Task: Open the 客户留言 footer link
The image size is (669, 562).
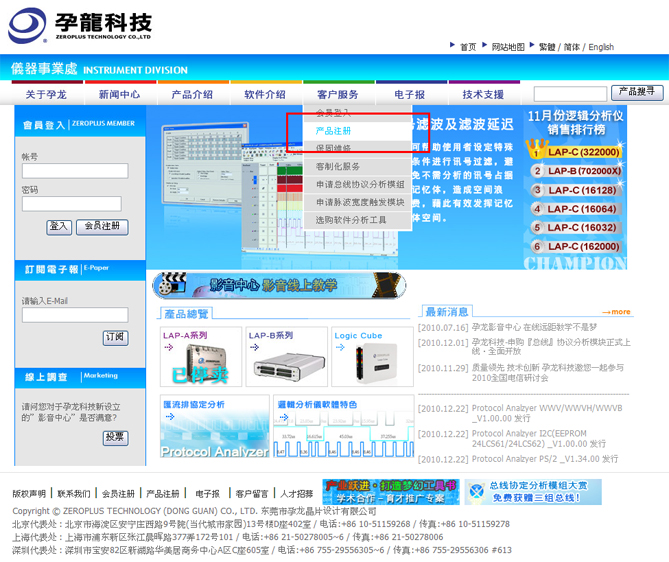Action: click(252, 494)
